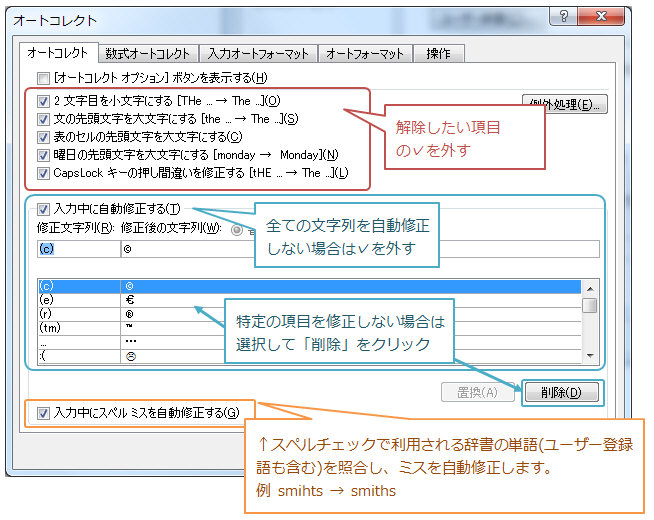Click the list scrollbar thumb
654x520 pixels.
(x=590, y=305)
